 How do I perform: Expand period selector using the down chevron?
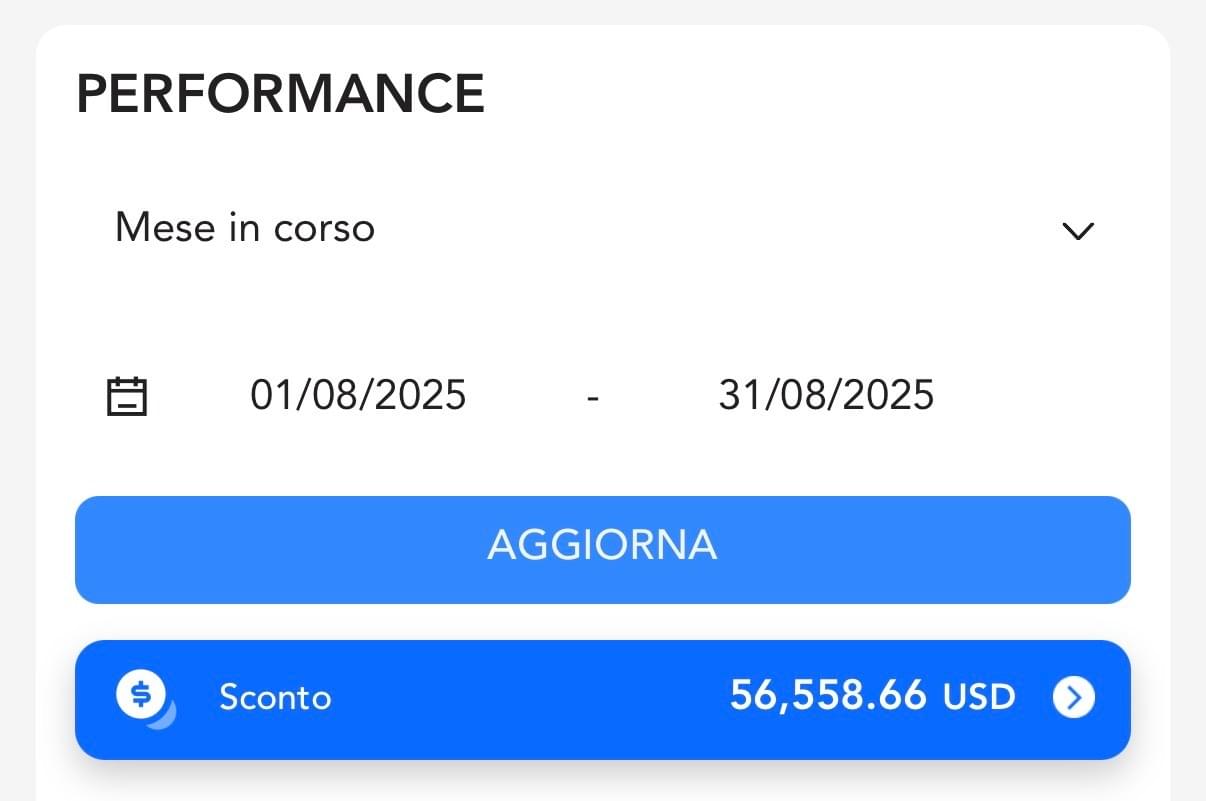[x=1078, y=231]
